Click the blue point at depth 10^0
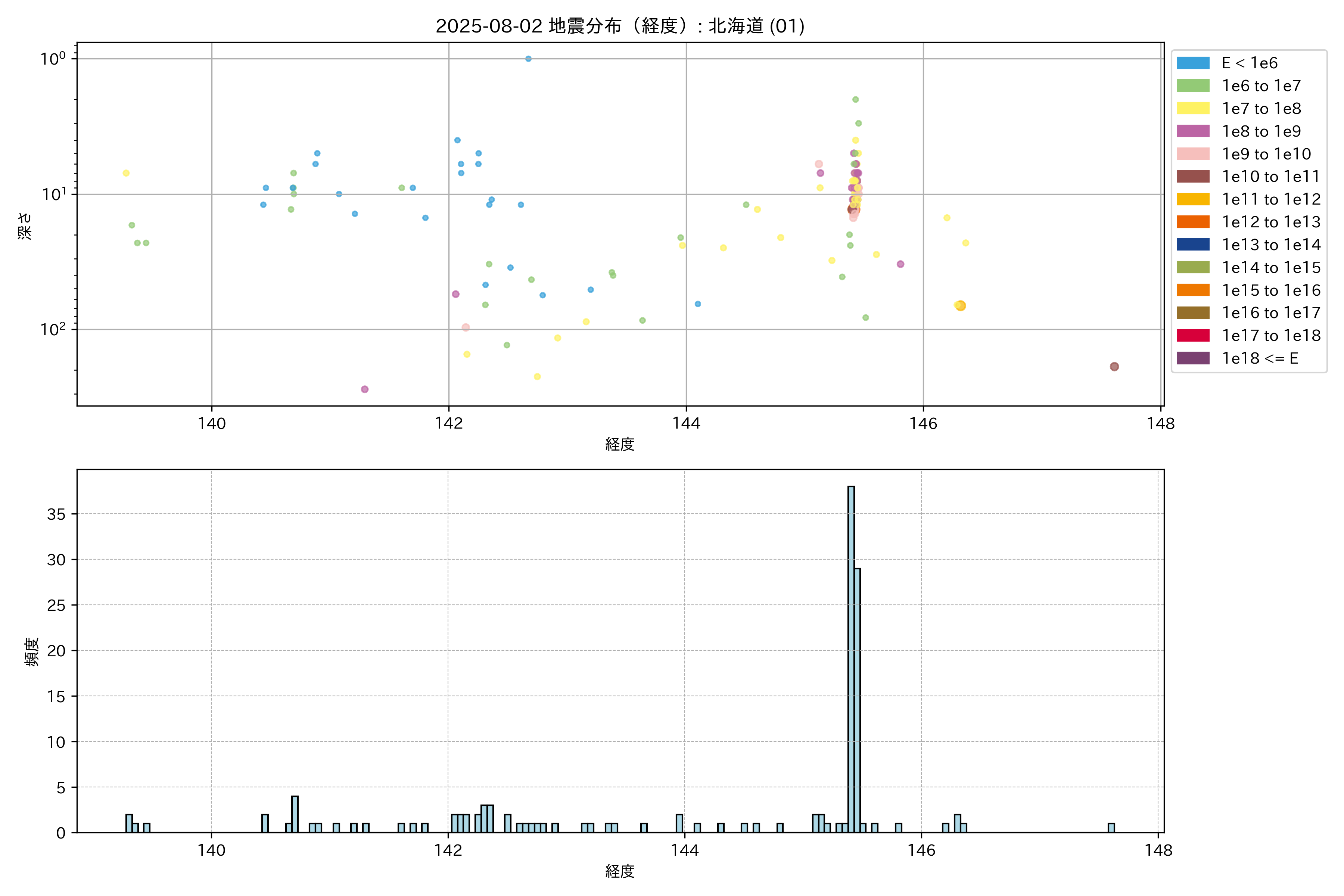 pos(528,59)
